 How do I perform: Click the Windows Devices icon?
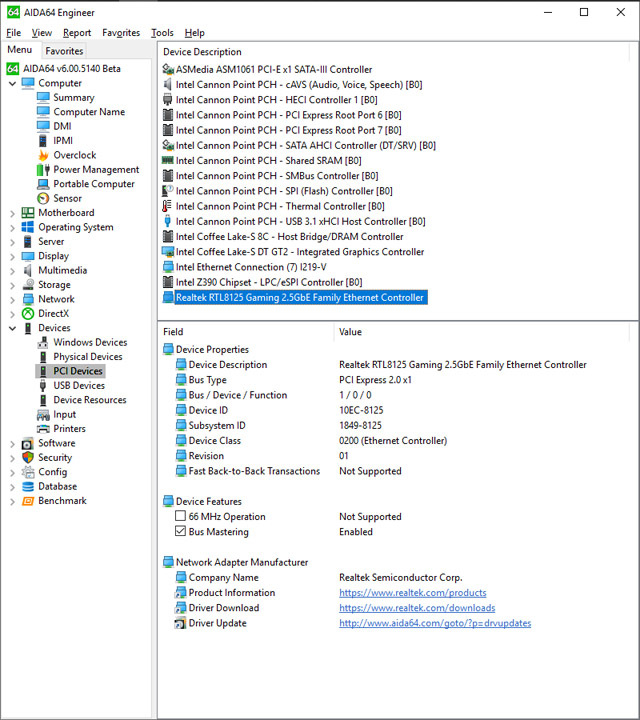click(x=43, y=343)
